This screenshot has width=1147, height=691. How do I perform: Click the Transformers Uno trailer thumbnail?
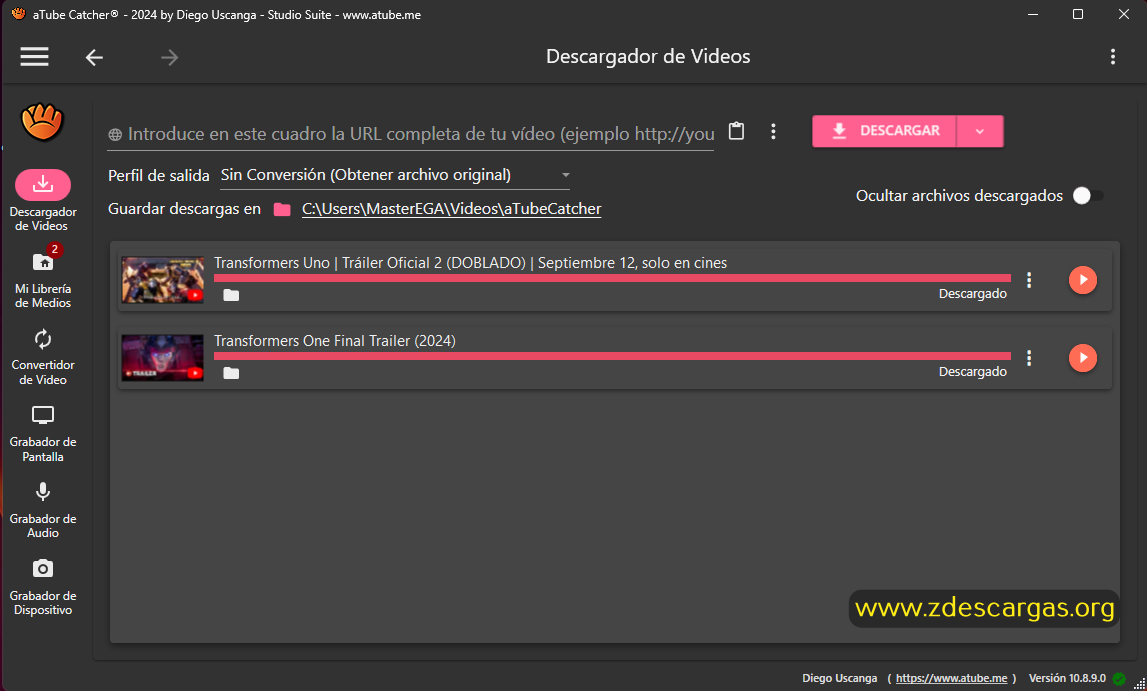tap(162, 280)
